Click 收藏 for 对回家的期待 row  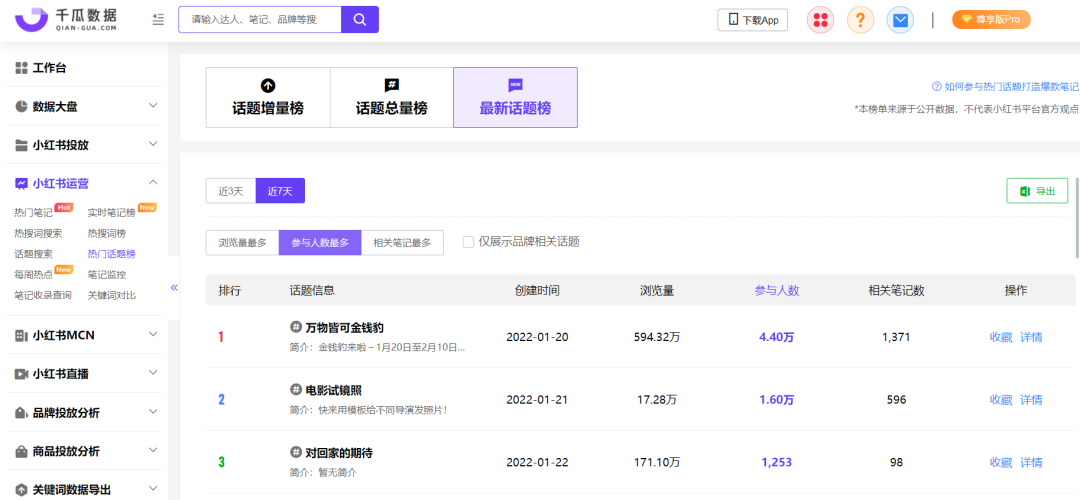(x=1001, y=461)
